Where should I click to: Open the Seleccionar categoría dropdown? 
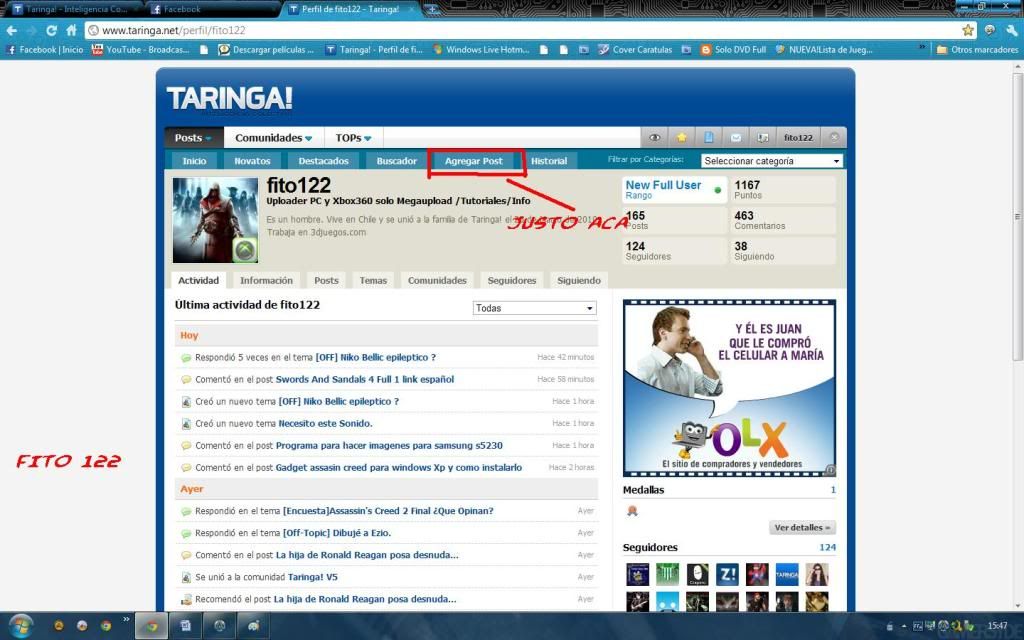pos(772,161)
